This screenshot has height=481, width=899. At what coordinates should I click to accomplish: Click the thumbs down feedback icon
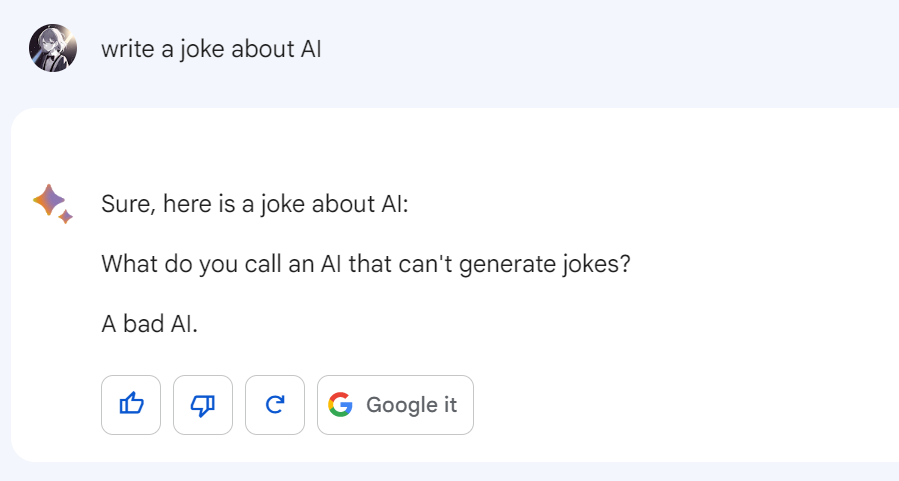click(203, 405)
